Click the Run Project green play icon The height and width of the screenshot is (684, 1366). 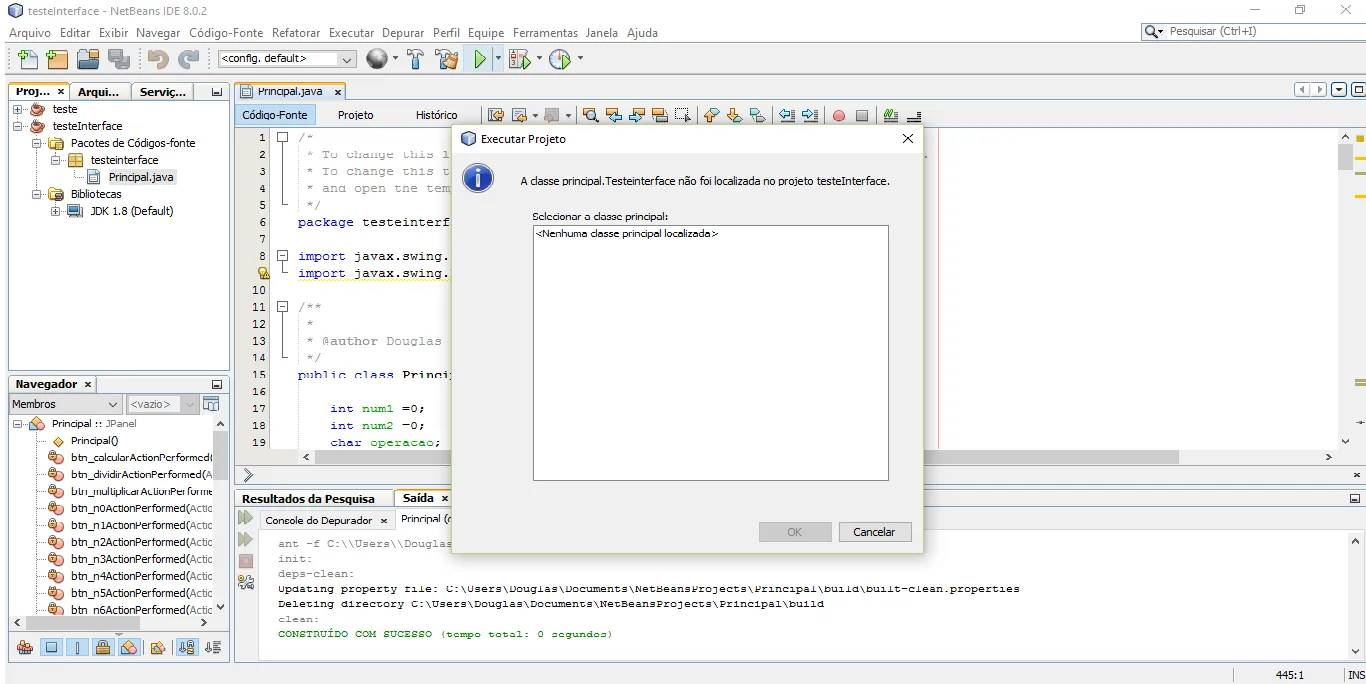480,59
